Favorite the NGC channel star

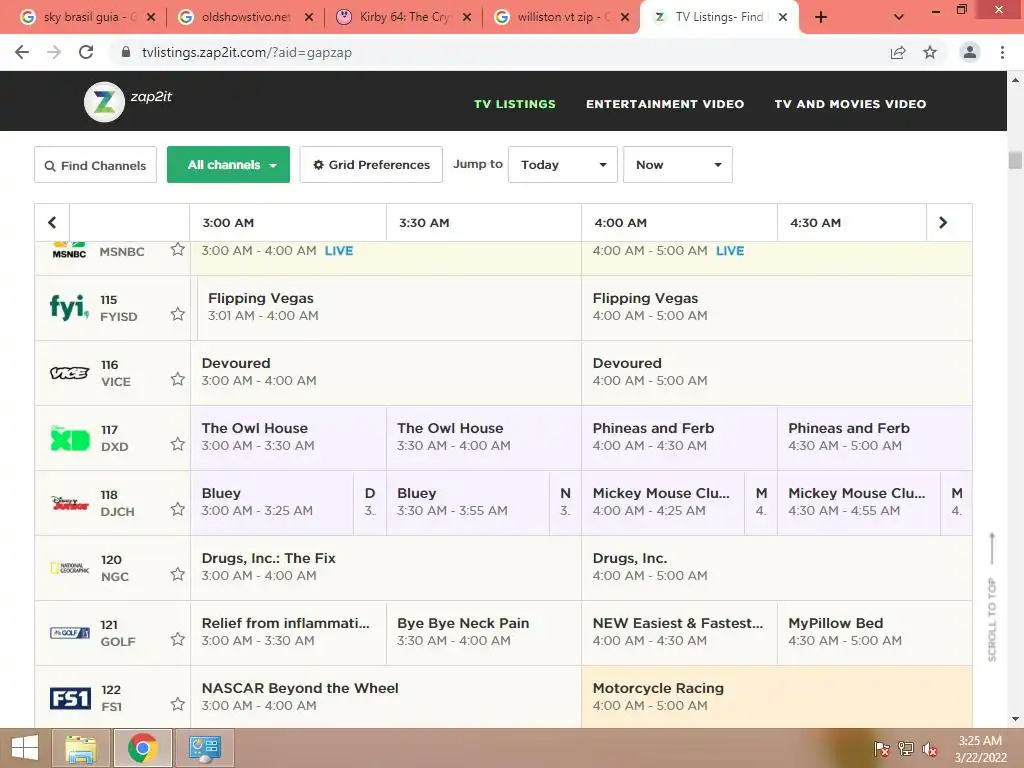[x=178, y=574]
